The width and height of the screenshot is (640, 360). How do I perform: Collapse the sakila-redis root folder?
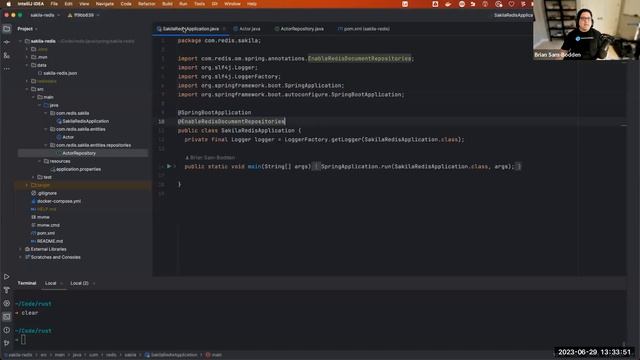pyautogui.click(x=20, y=41)
